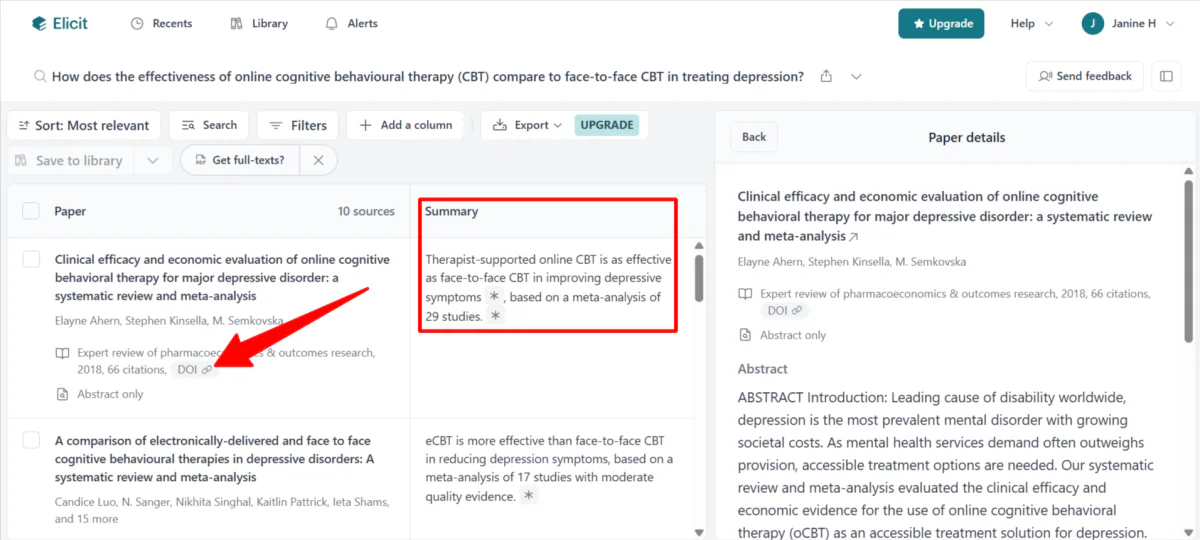Click the Paper details panel scrollbar
The height and width of the screenshot is (540, 1200).
click(1188, 260)
